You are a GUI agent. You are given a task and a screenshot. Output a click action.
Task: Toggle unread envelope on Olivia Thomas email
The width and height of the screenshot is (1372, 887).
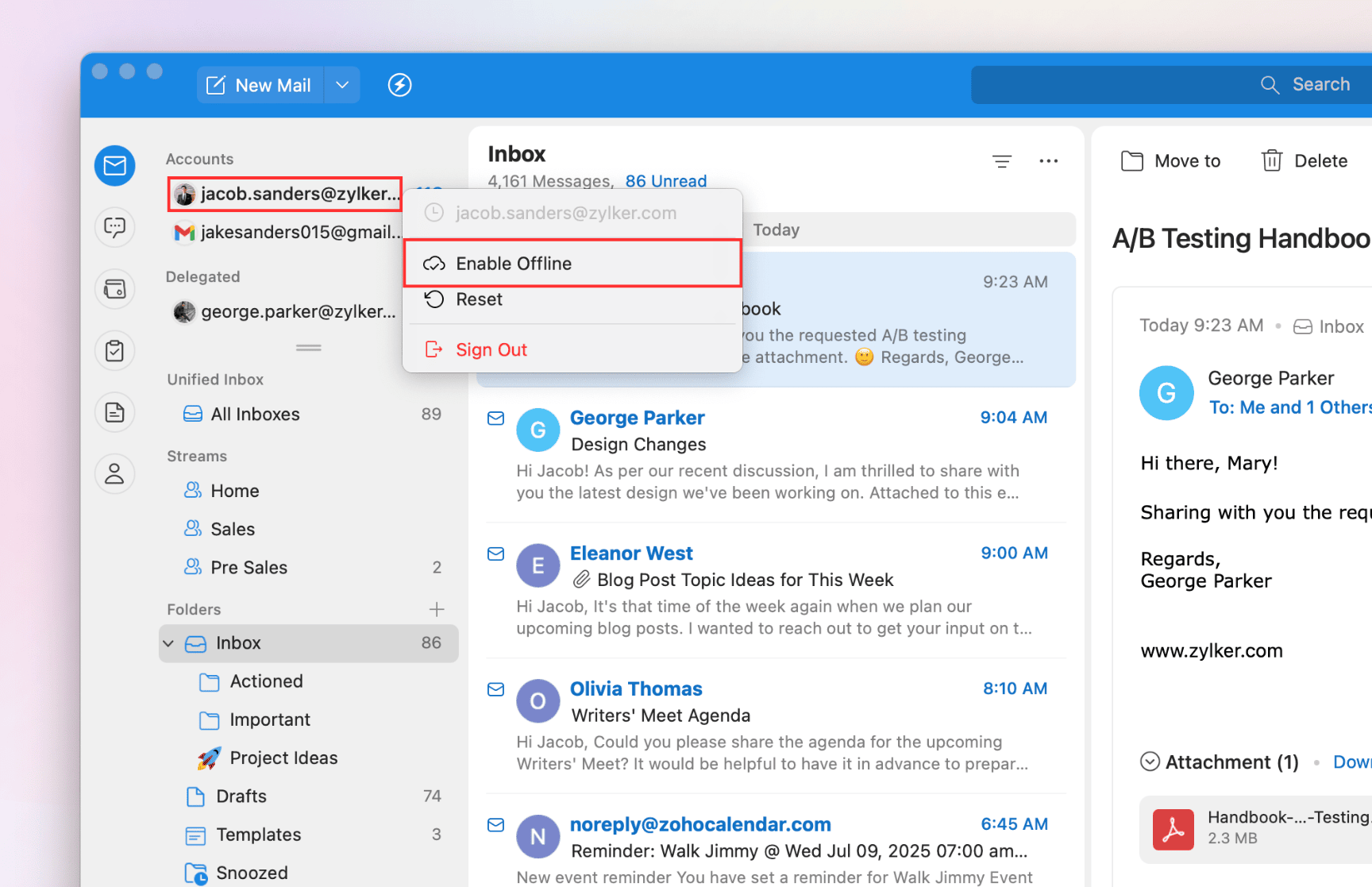point(495,689)
